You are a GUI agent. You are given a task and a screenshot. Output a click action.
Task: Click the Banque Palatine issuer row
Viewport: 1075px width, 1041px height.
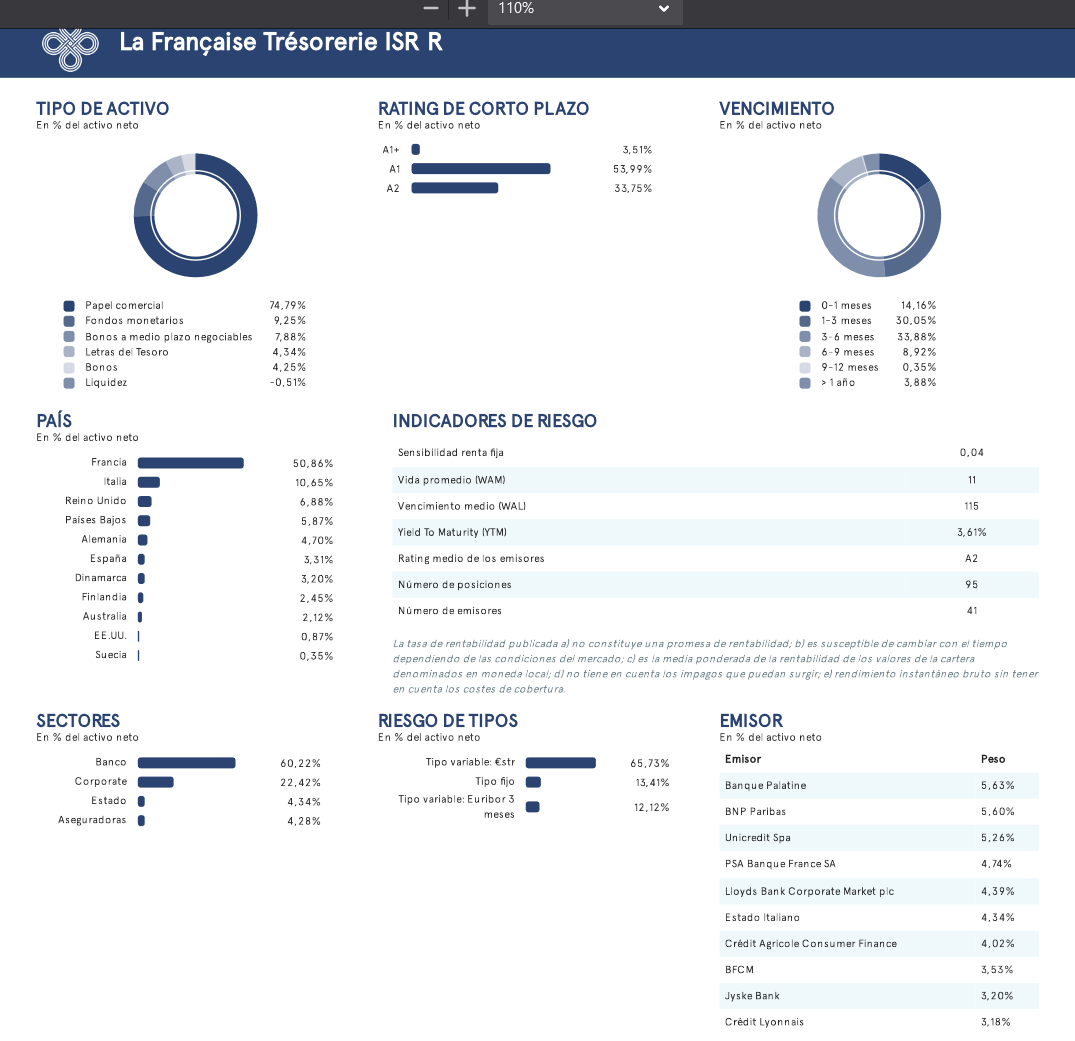pyautogui.click(x=879, y=785)
